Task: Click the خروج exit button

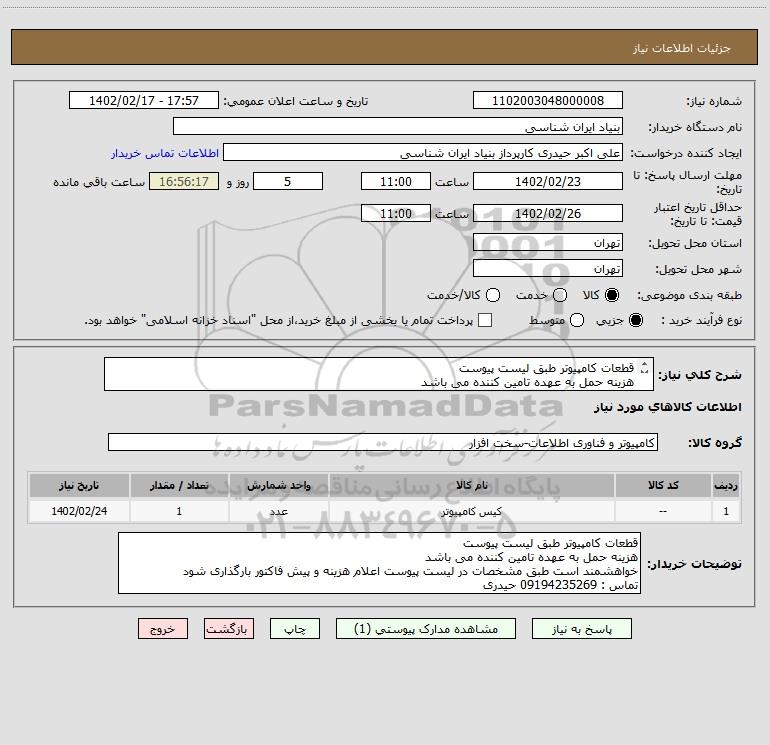Action: click(x=163, y=629)
